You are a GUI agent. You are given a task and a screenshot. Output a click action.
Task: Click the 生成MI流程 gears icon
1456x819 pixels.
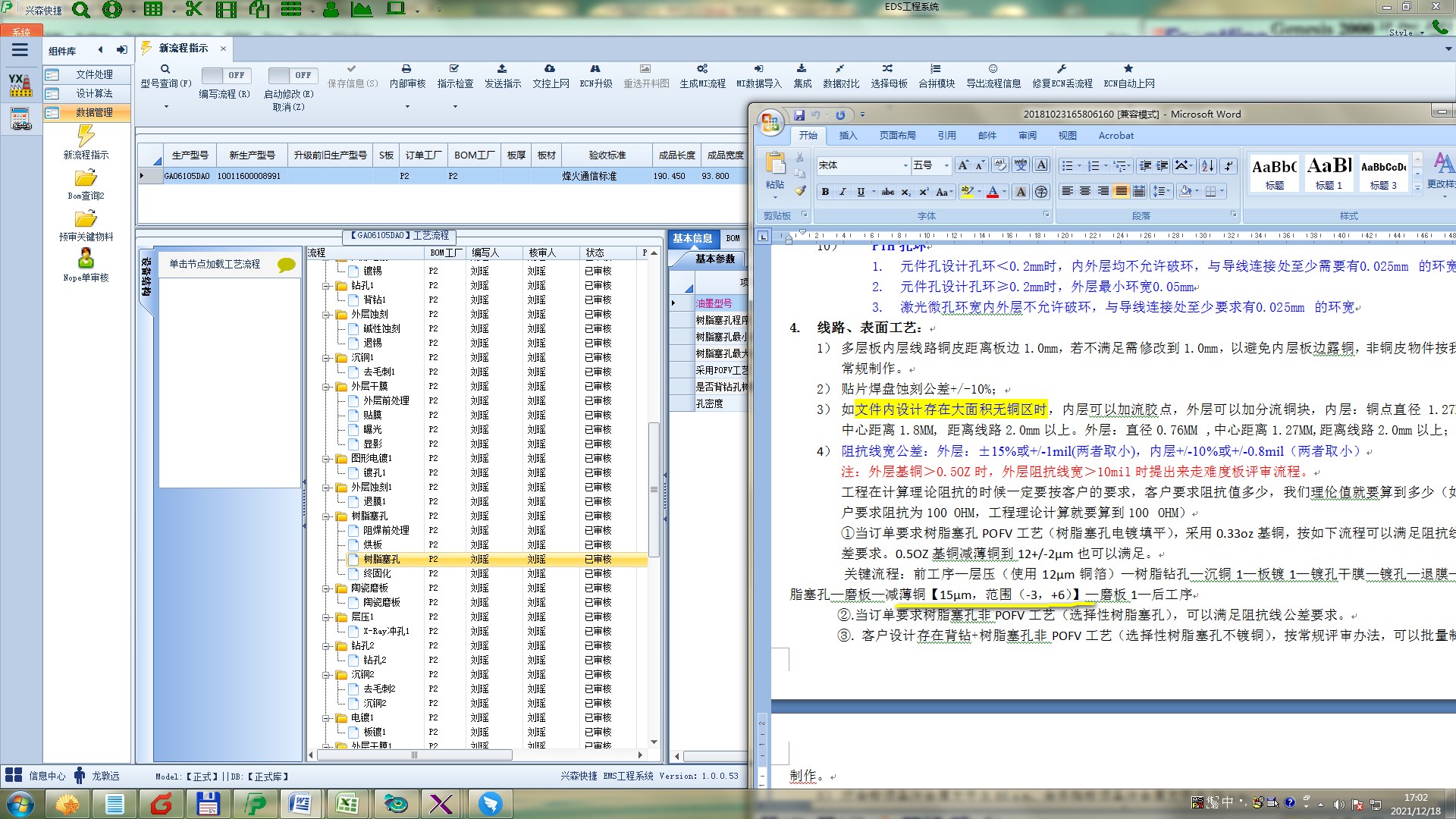click(x=702, y=69)
